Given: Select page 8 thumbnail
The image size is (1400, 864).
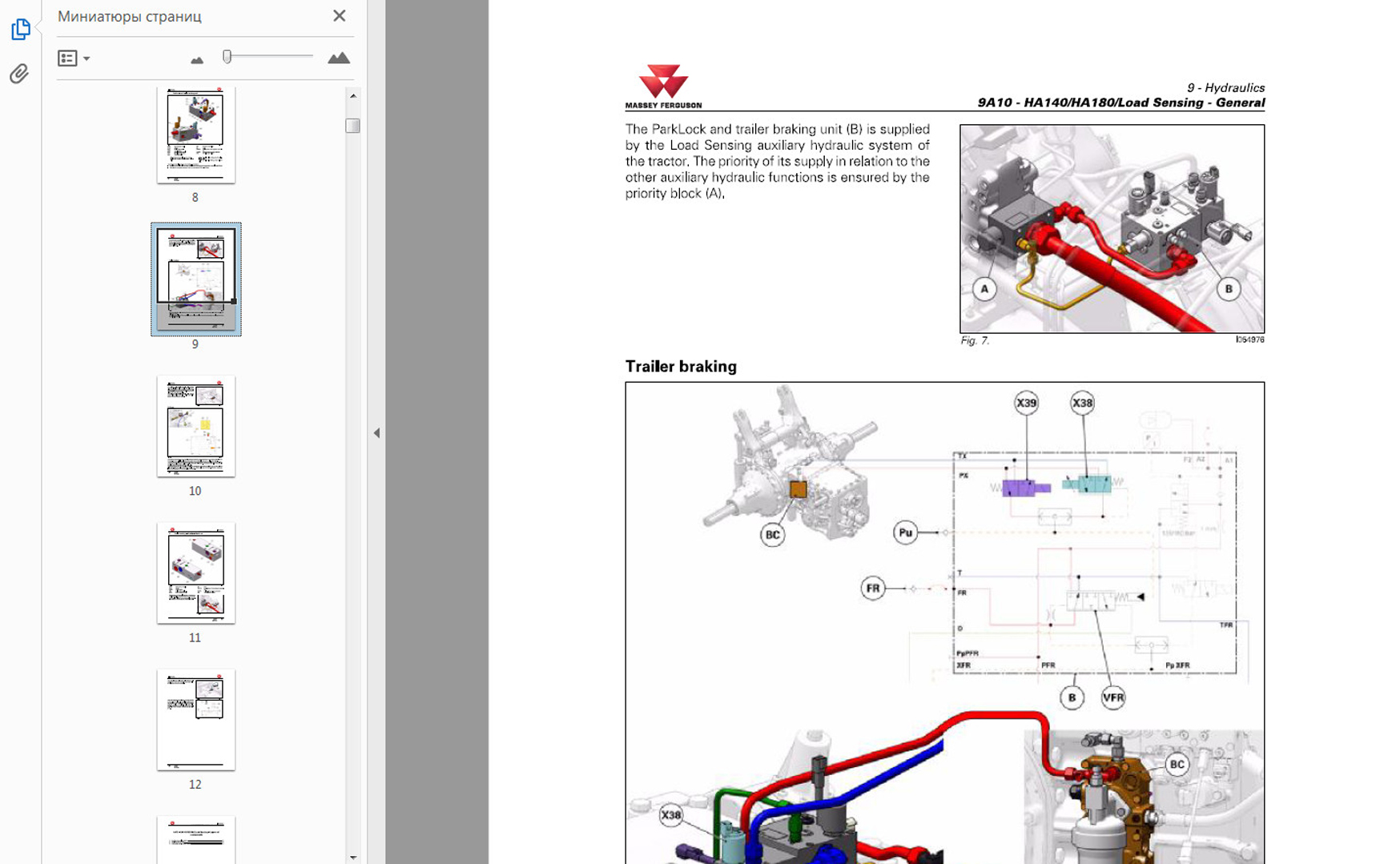Looking at the screenshot, I should [x=195, y=135].
